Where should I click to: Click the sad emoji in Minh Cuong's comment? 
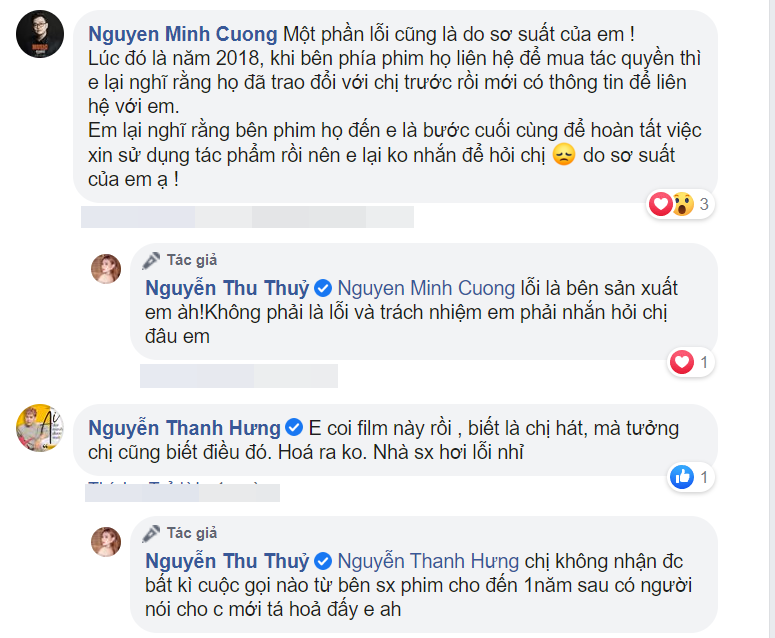pos(564,157)
